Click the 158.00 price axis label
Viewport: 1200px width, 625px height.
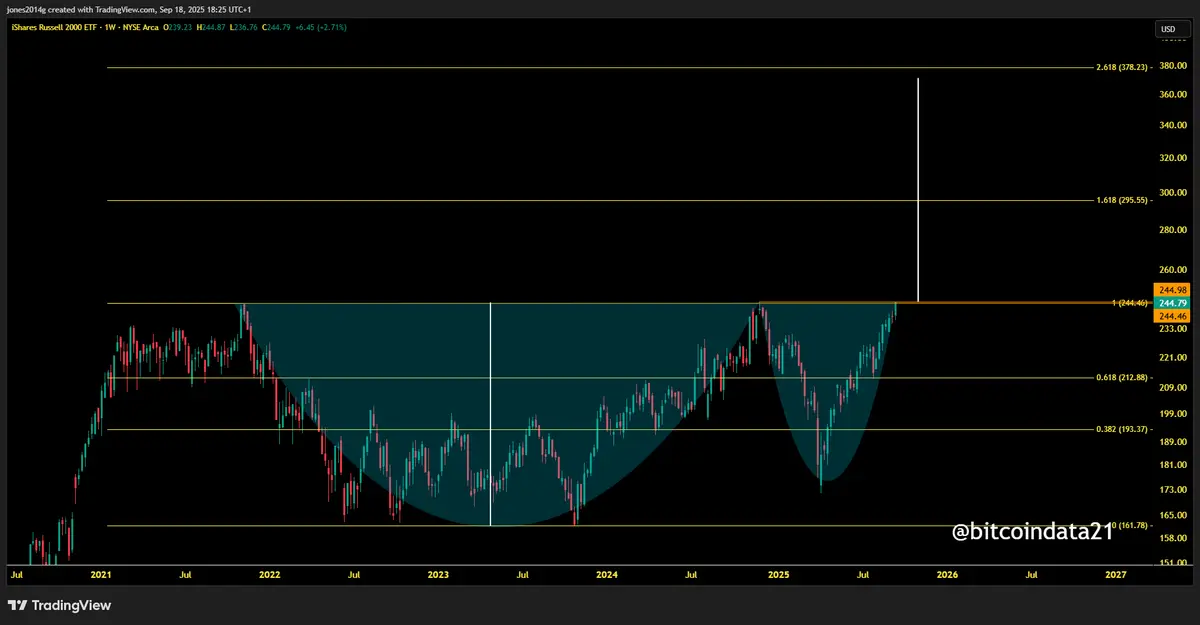1173,538
